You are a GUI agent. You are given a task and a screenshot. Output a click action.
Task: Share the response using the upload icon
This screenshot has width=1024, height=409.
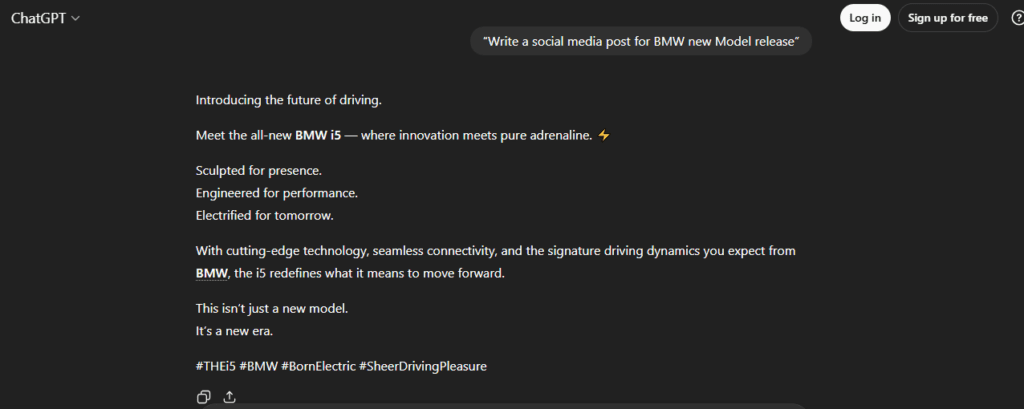coord(229,397)
